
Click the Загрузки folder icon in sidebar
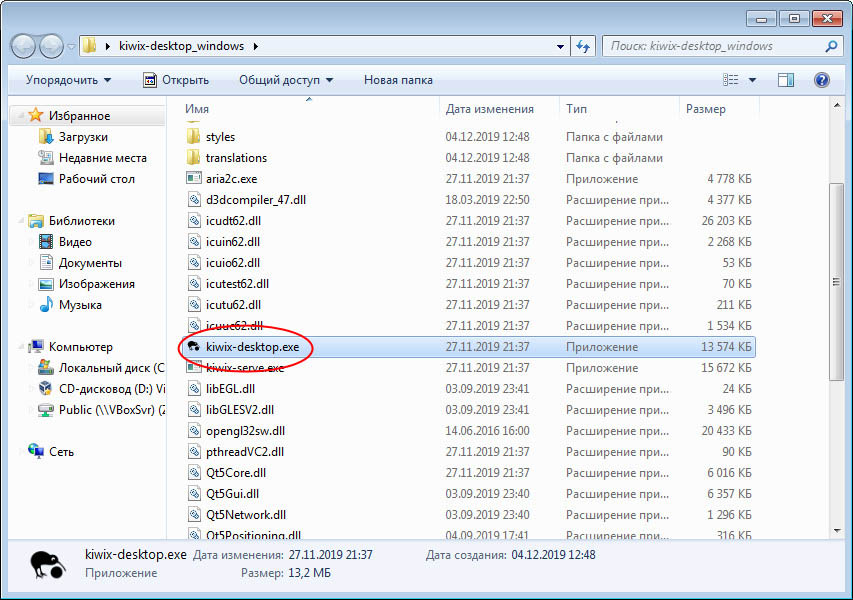46,136
